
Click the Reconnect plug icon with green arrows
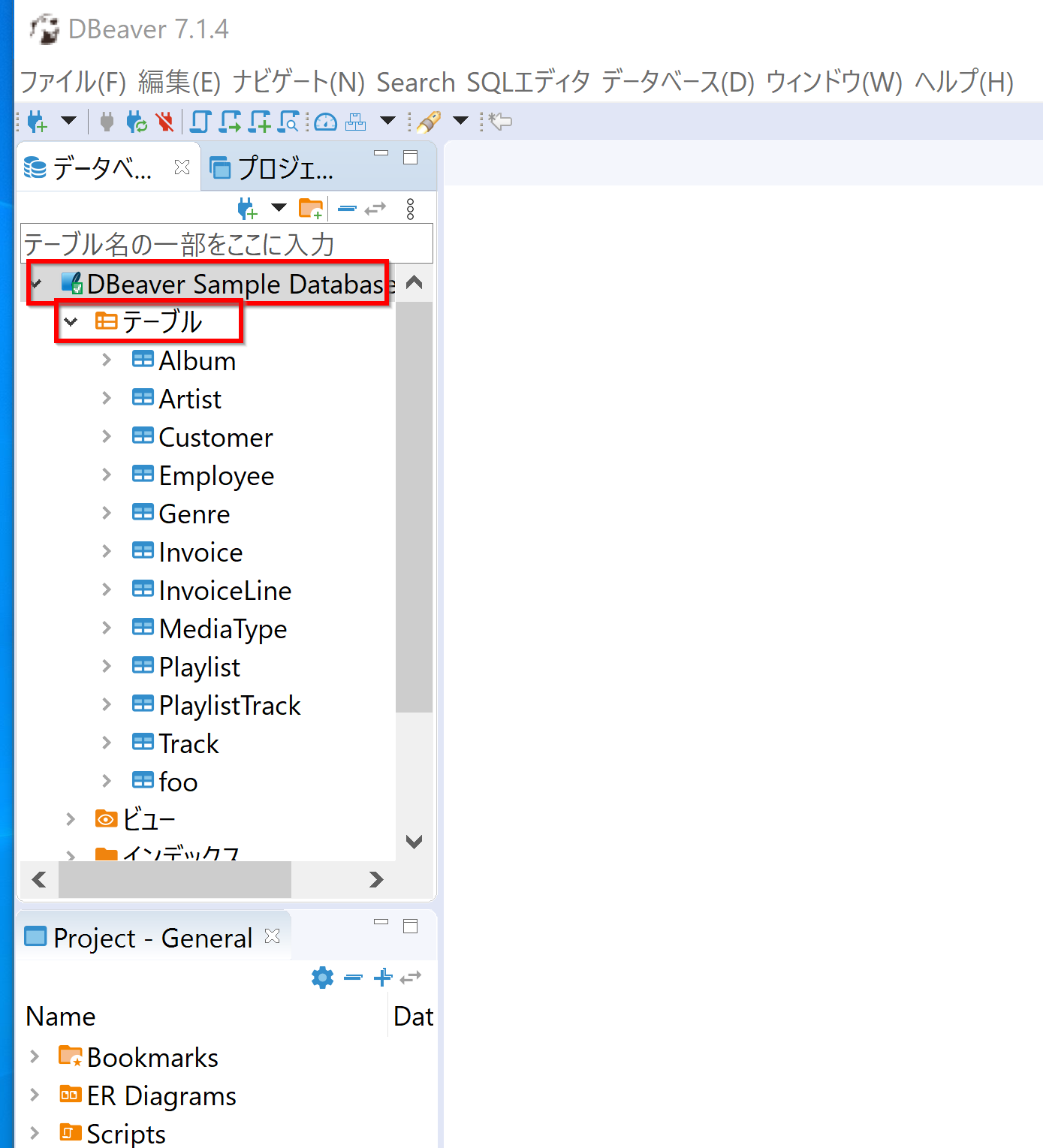click(x=136, y=121)
